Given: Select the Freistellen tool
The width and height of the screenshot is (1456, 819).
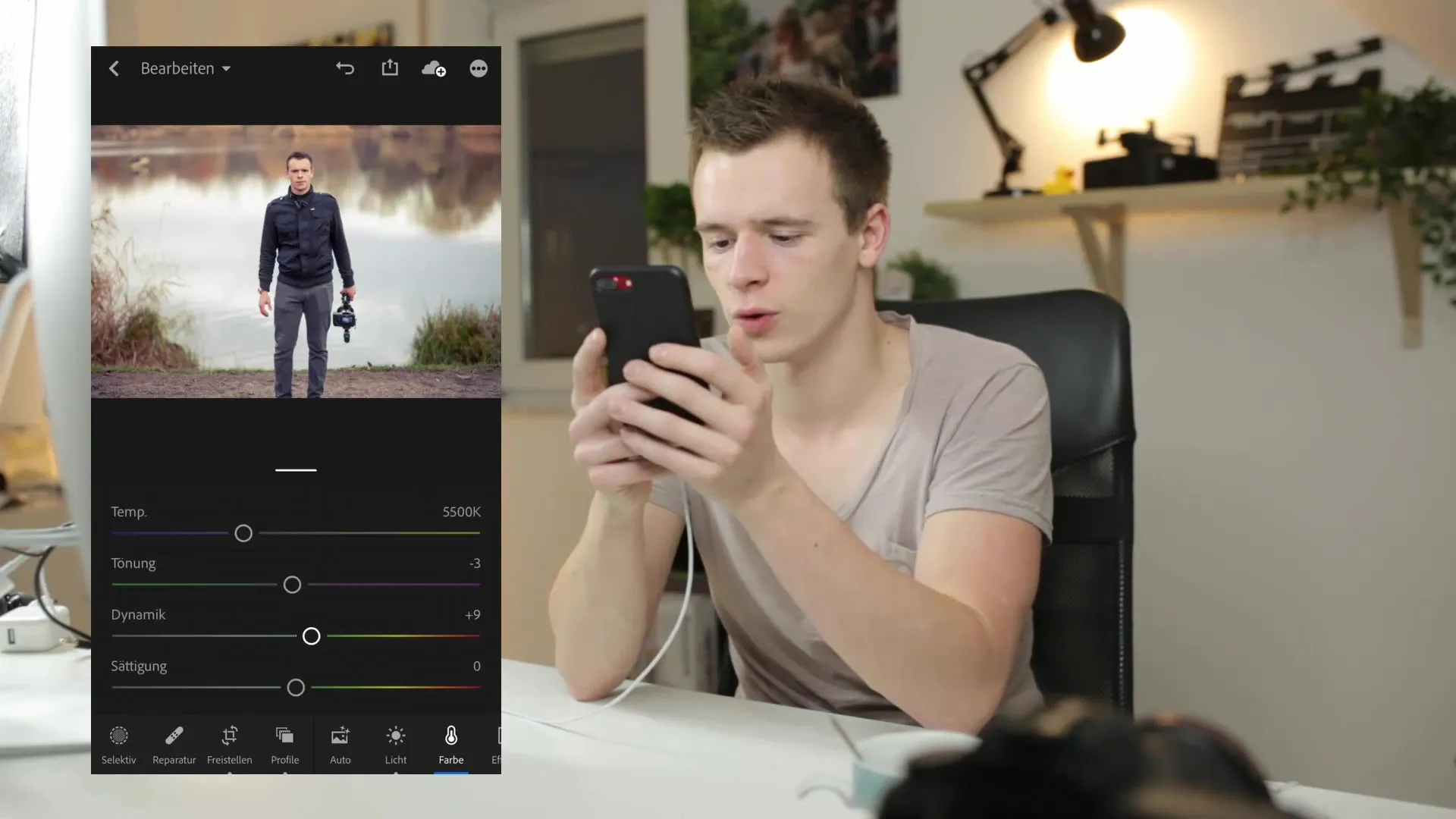Looking at the screenshot, I should click(230, 745).
